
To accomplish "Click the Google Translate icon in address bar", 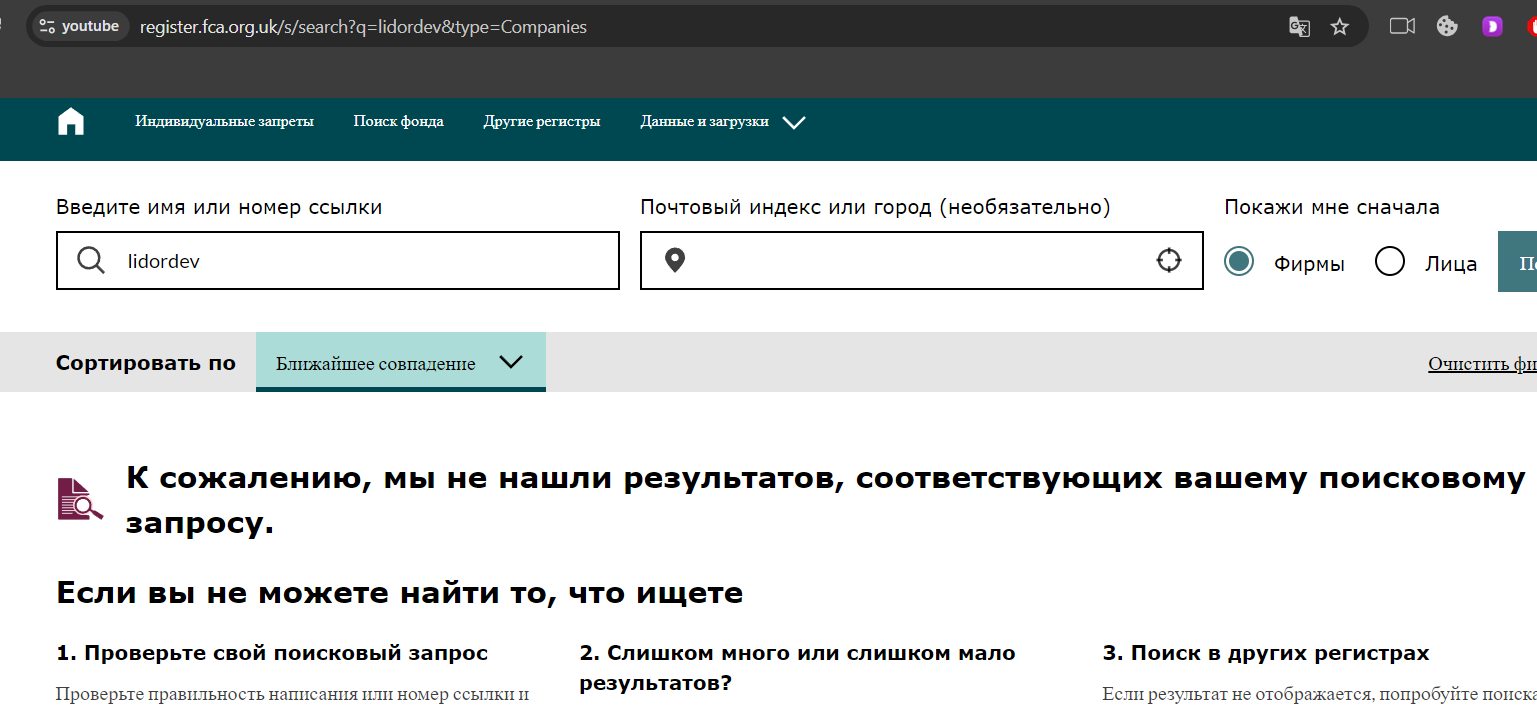I will pyautogui.click(x=1299, y=27).
